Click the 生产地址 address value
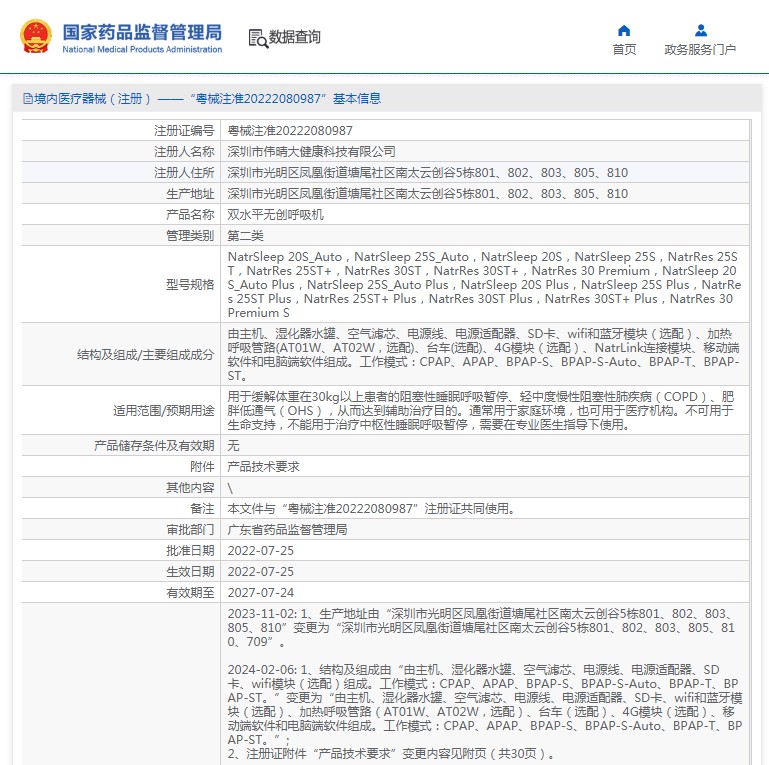769x765 pixels. 428,194
